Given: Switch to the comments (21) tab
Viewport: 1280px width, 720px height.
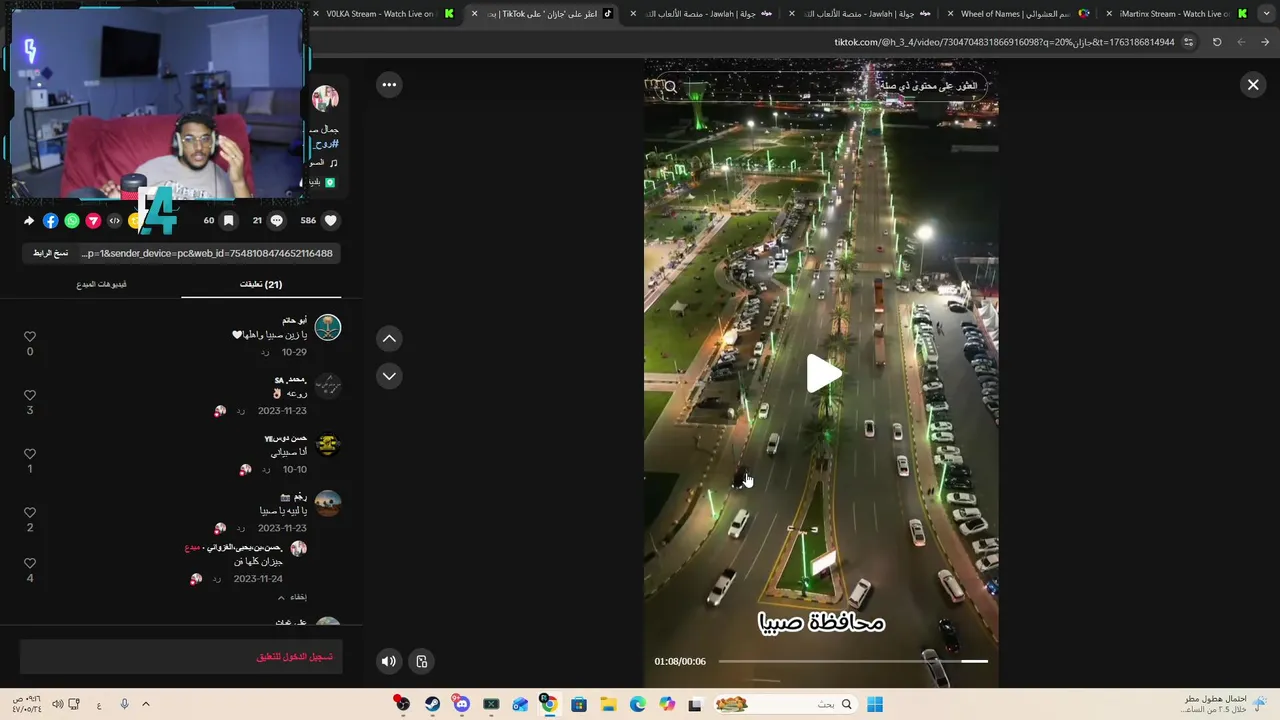Looking at the screenshot, I should click(x=261, y=284).
